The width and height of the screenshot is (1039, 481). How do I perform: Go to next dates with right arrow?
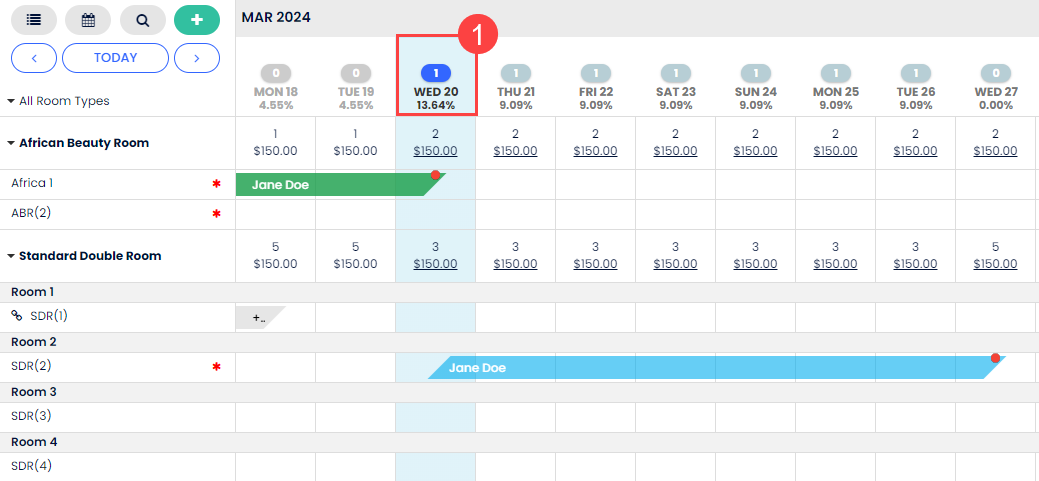point(197,58)
